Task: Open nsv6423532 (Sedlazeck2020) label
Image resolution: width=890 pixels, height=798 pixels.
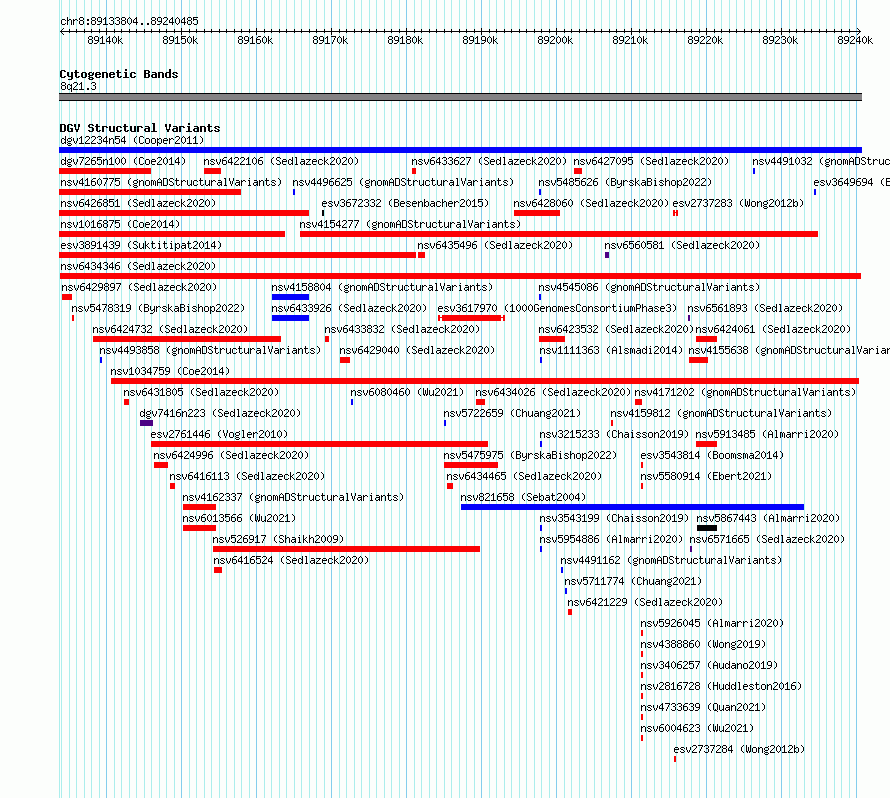Action: click(616, 329)
